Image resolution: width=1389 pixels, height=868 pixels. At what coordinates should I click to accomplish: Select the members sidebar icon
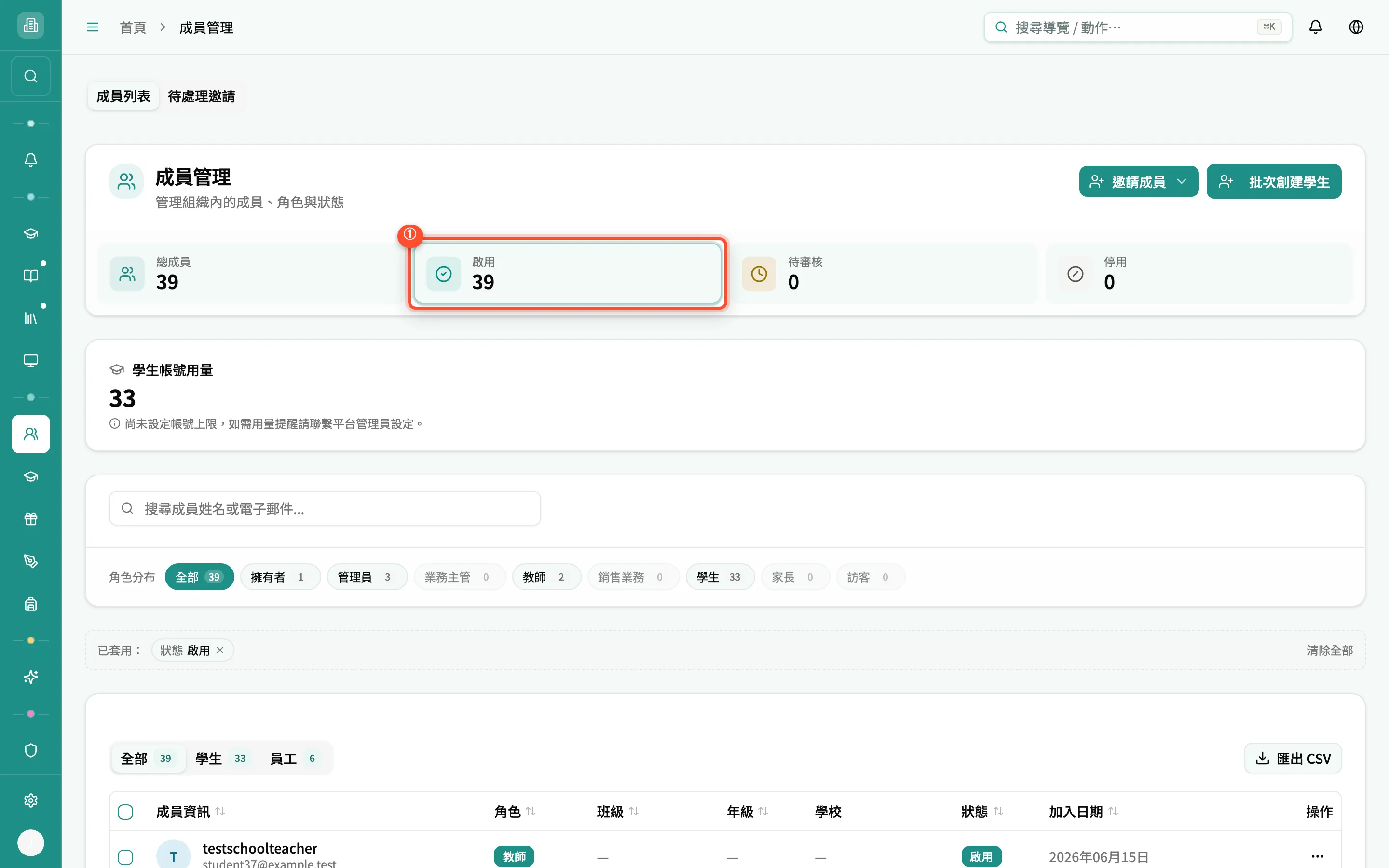(x=30, y=434)
